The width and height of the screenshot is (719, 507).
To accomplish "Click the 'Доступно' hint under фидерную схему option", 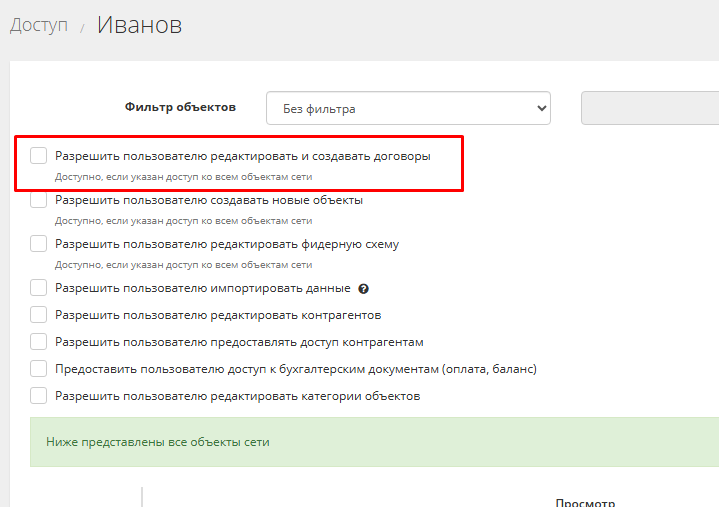I will [x=183, y=265].
